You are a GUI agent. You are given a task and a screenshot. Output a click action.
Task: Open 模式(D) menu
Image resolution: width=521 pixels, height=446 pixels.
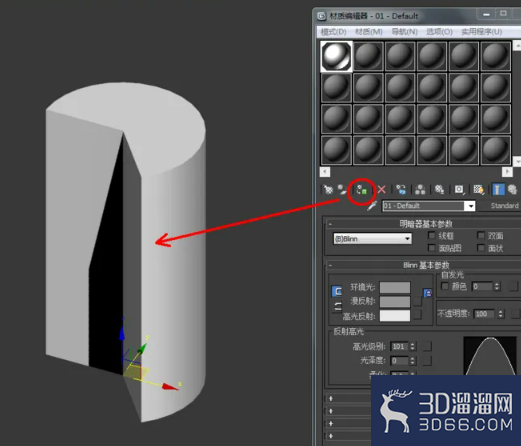[x=333, y=32]
